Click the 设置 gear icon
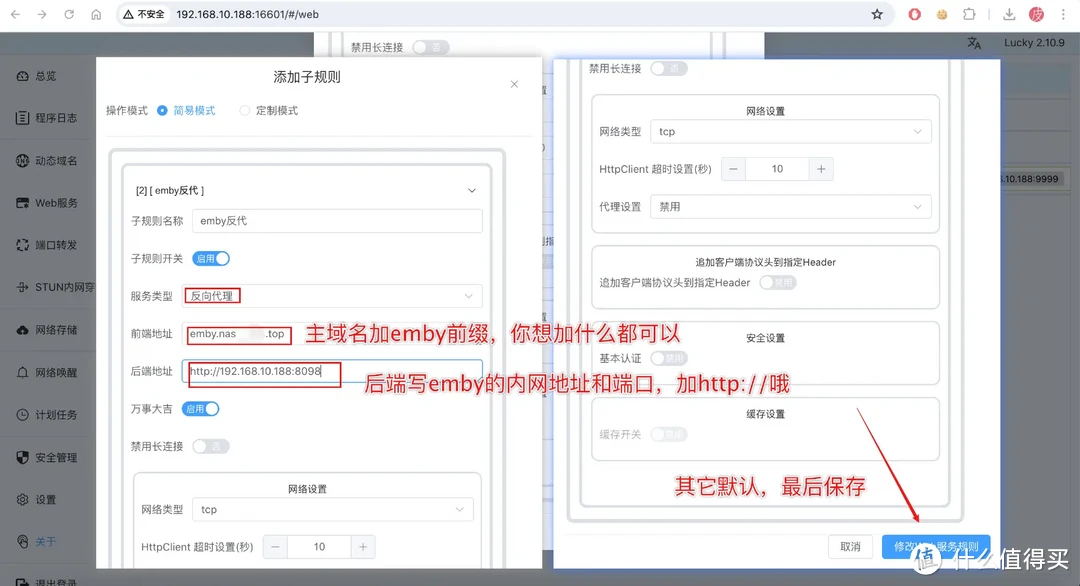 (x=22, y=499)
